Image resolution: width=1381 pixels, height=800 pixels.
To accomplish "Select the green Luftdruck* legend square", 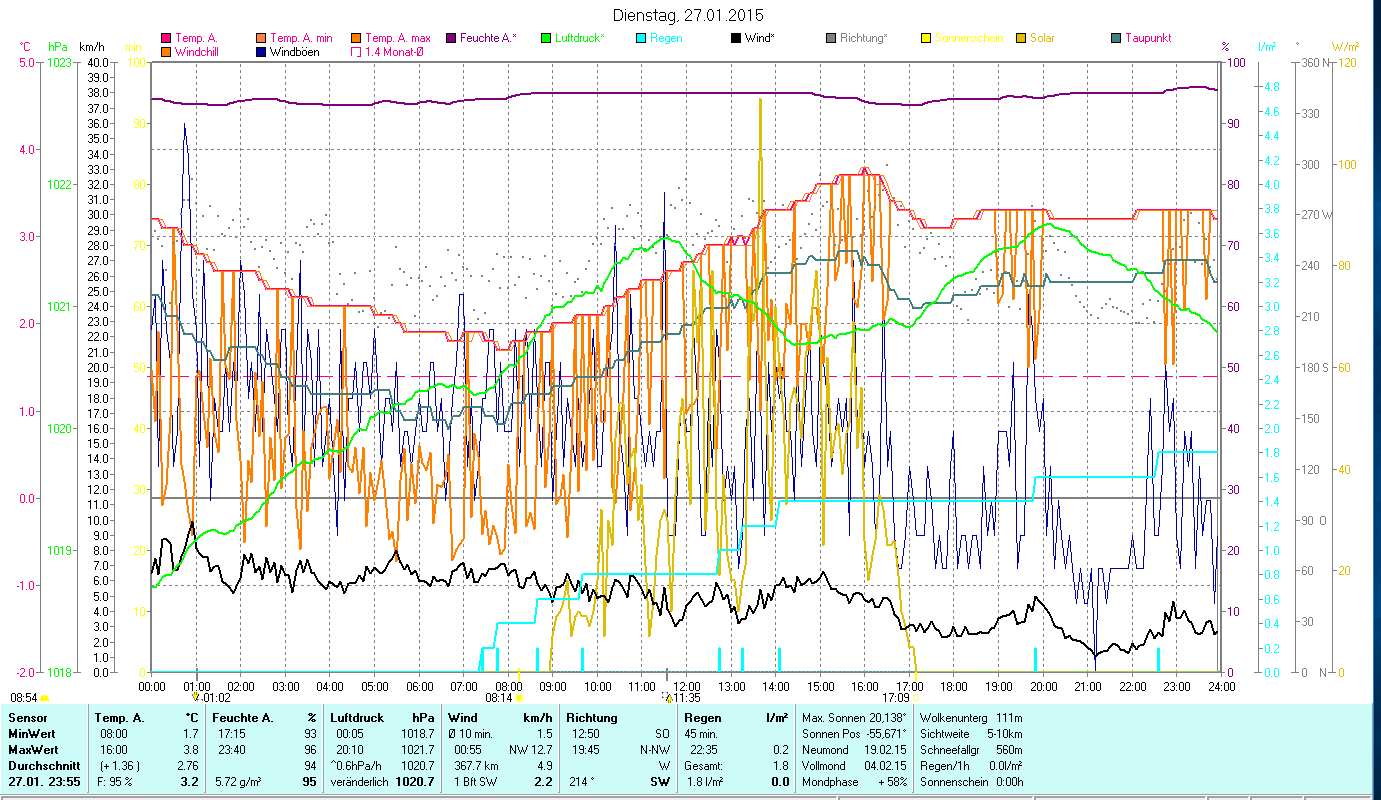I will pyautogui.click(x=547, y=38).
